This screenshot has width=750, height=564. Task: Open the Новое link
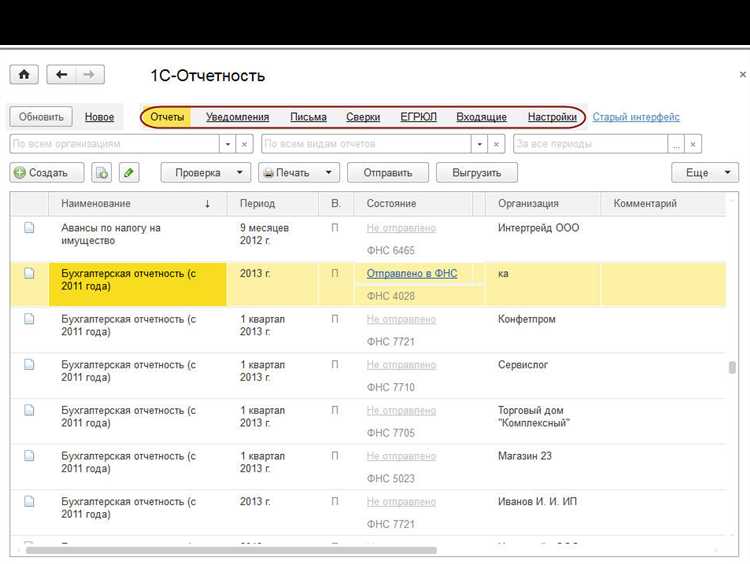point(99,117)
